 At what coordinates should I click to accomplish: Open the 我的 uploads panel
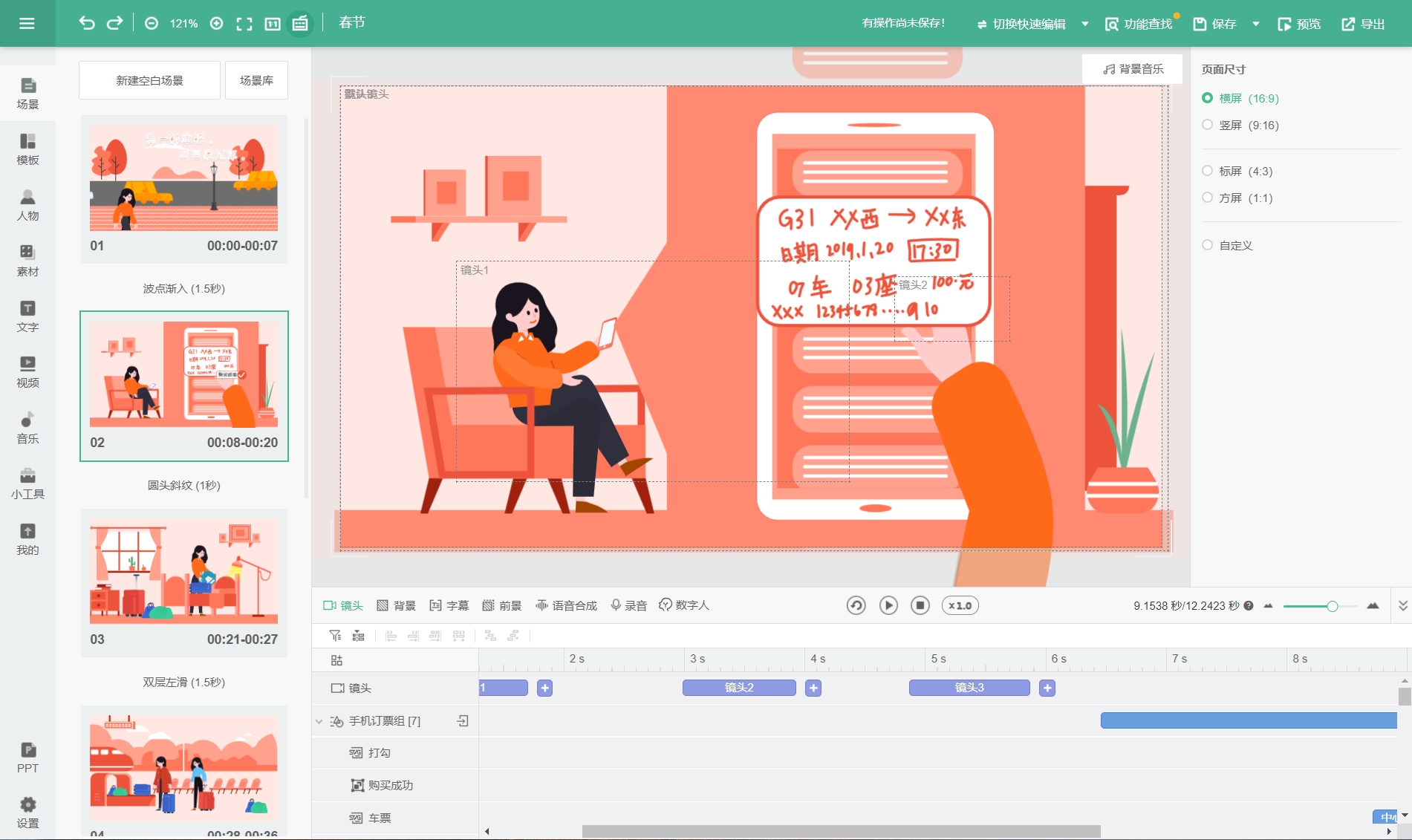tap(27, 539)
